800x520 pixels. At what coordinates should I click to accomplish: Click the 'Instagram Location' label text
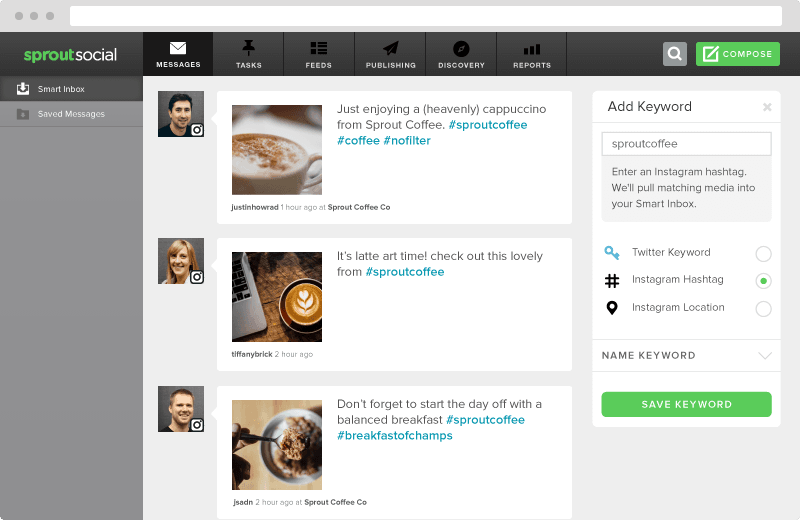pos(678,307)
